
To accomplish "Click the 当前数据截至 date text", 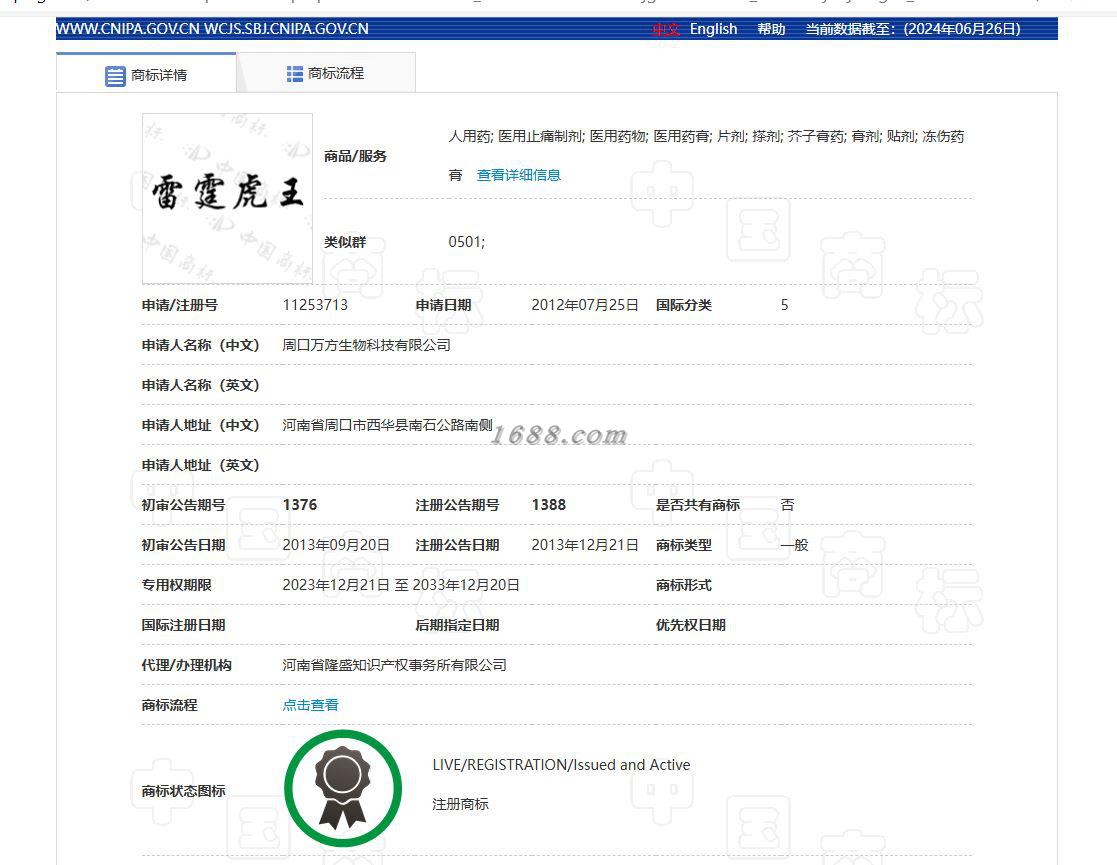I will tap(913, 29).
